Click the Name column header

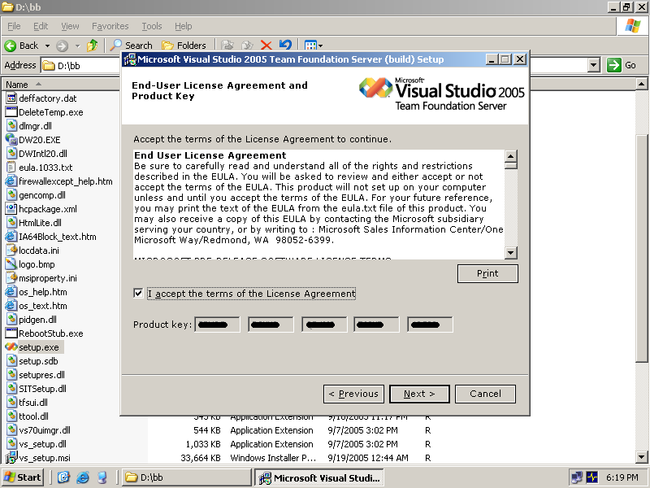coord(62,84)
